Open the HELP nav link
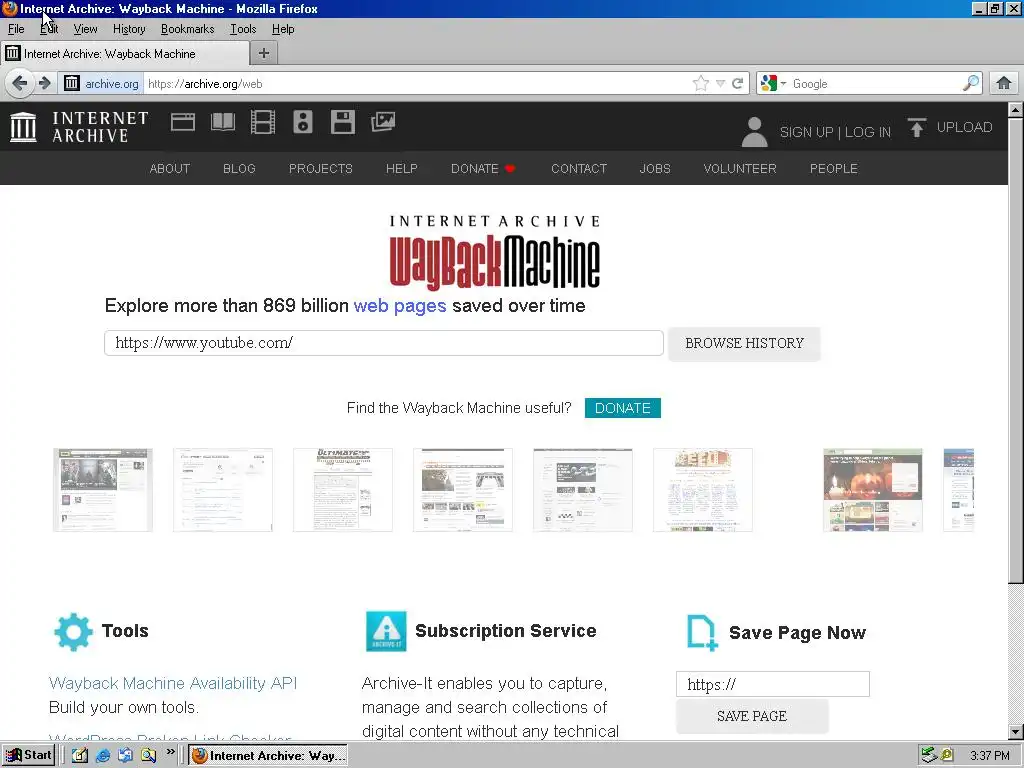1024x768 pixels. [x=402, y=168]
